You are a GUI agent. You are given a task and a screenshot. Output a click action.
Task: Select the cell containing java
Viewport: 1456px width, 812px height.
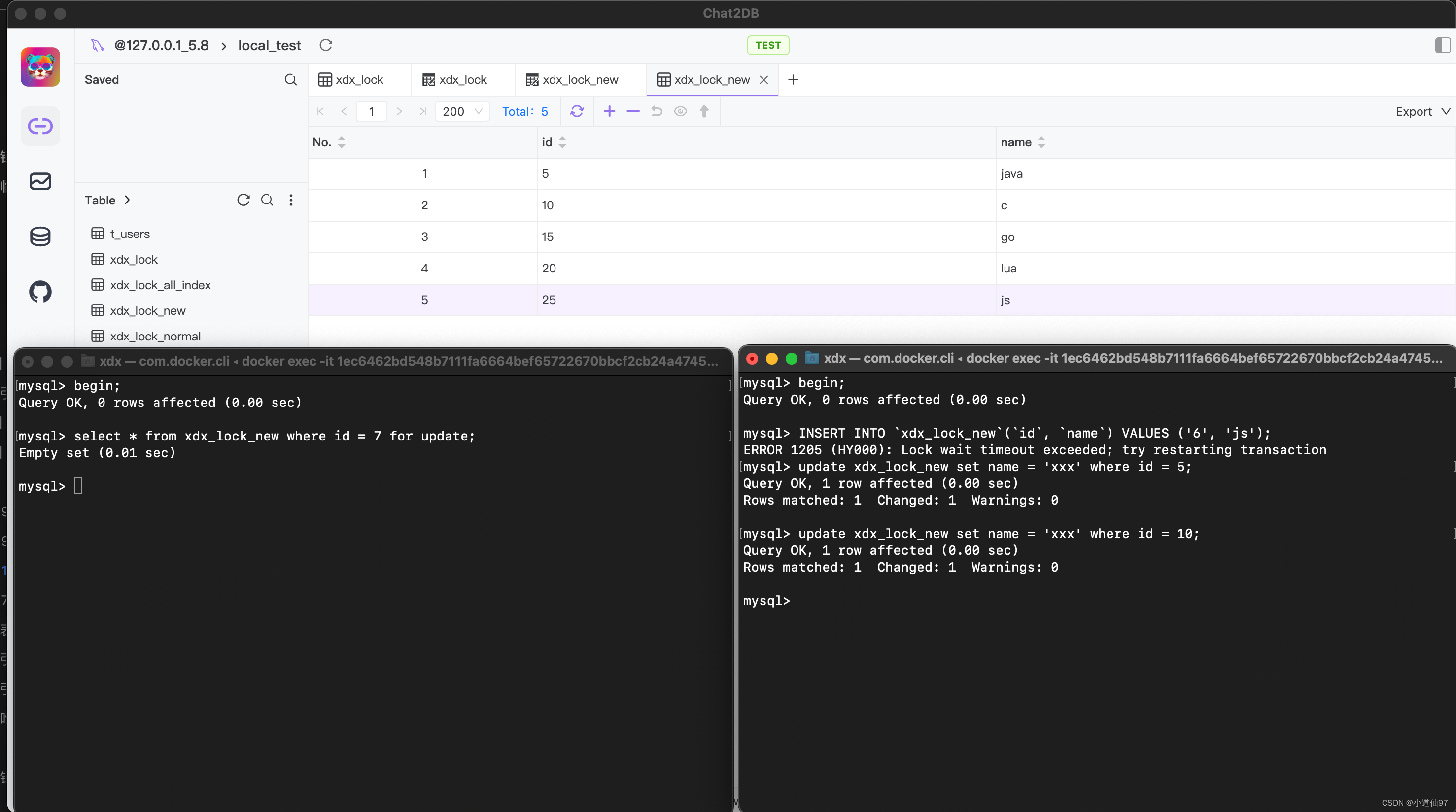click(x=1225, y=173)
